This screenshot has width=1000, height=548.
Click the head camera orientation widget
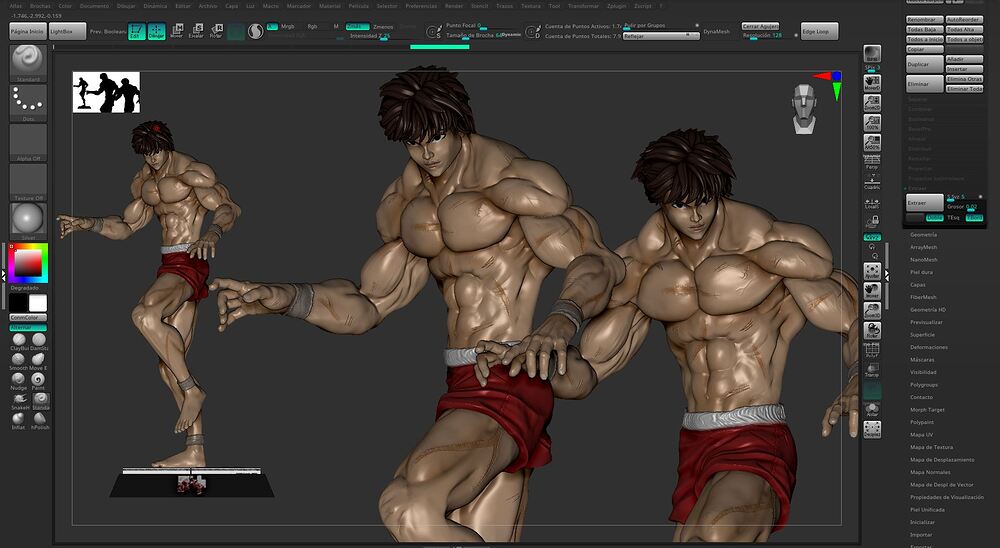point(804,108)
